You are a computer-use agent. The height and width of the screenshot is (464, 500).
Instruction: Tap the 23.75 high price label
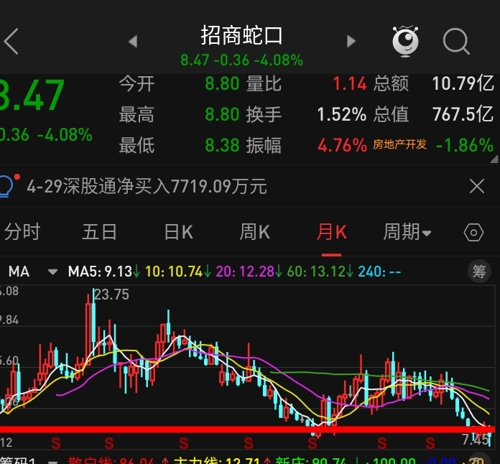pyautogui.click(x=112, y=295)
